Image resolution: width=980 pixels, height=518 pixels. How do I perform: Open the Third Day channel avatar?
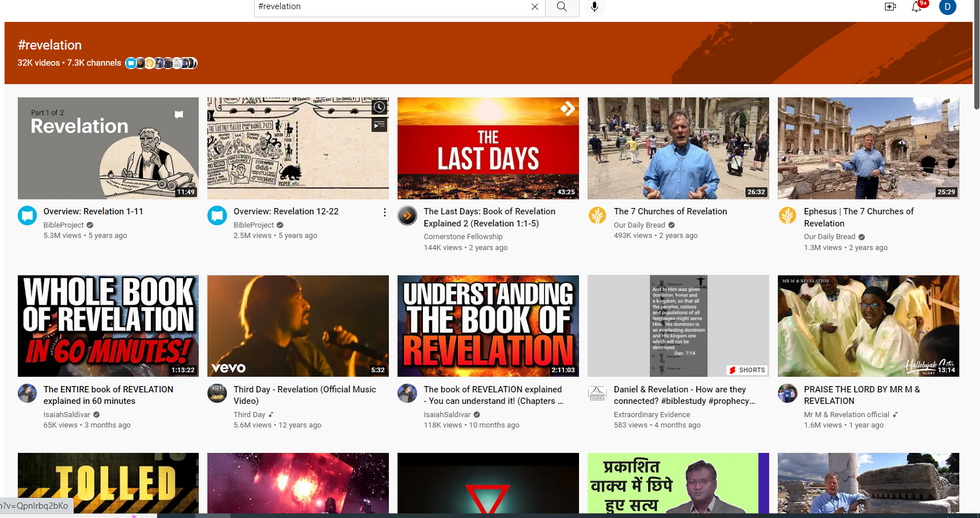tap(217, 394)
